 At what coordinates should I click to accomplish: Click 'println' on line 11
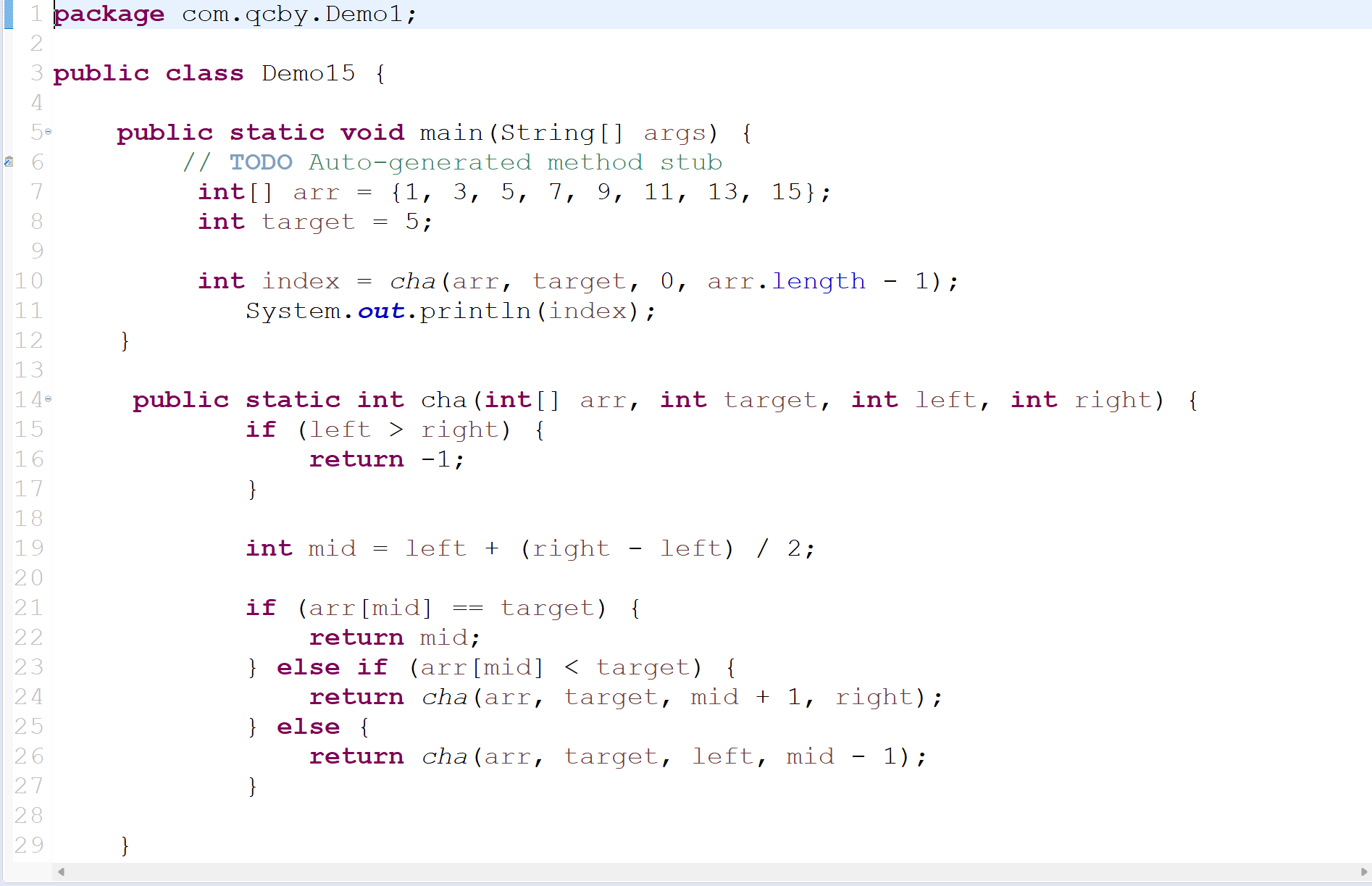475,311
